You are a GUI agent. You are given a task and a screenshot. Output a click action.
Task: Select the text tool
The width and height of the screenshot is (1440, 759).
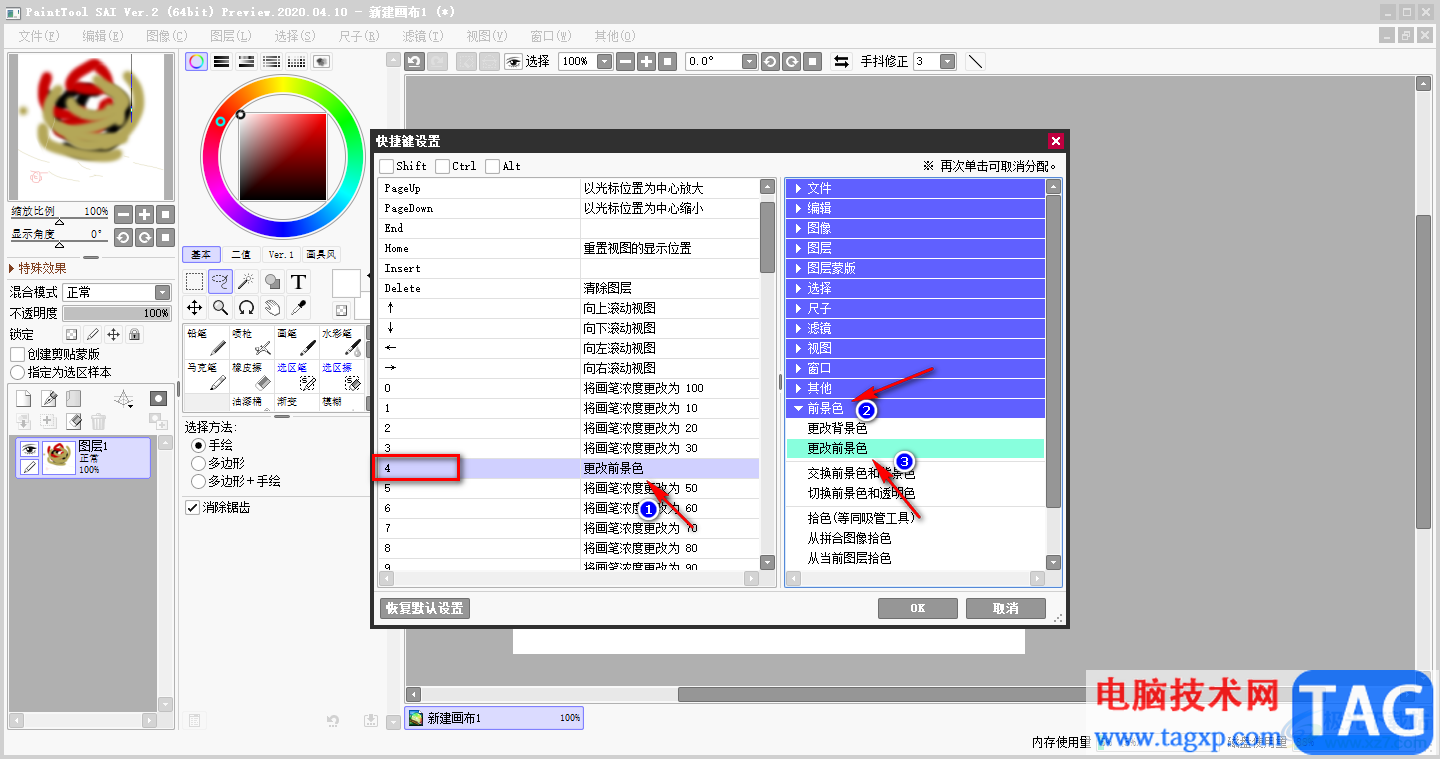298,282
